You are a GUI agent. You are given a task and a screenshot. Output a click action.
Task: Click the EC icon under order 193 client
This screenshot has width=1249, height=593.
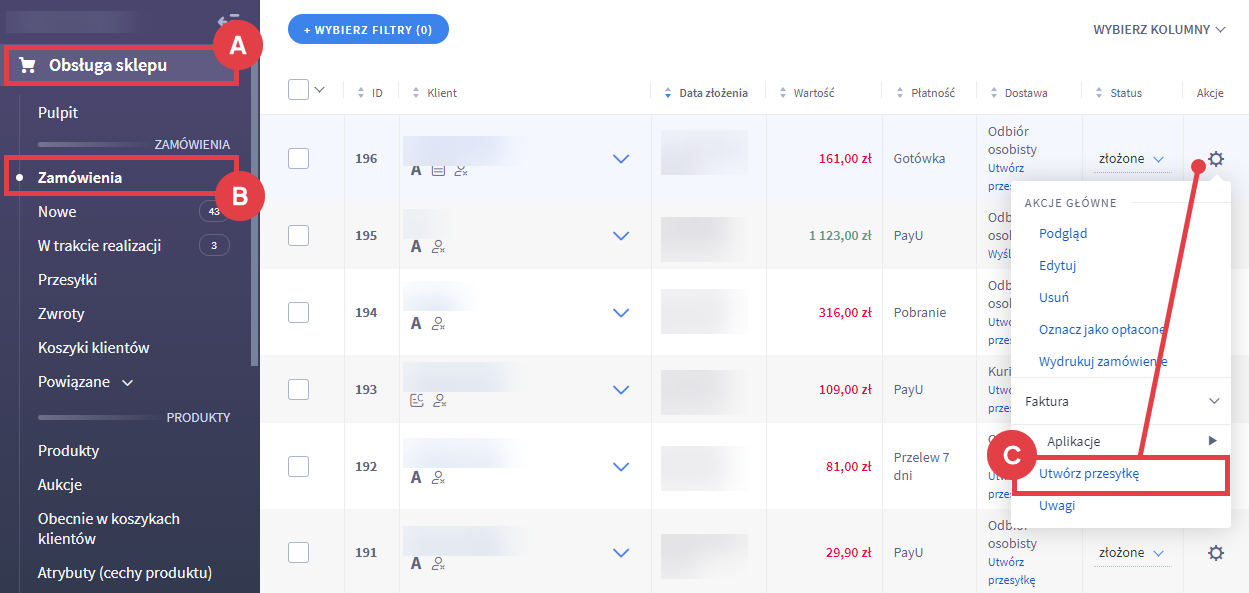417,400
